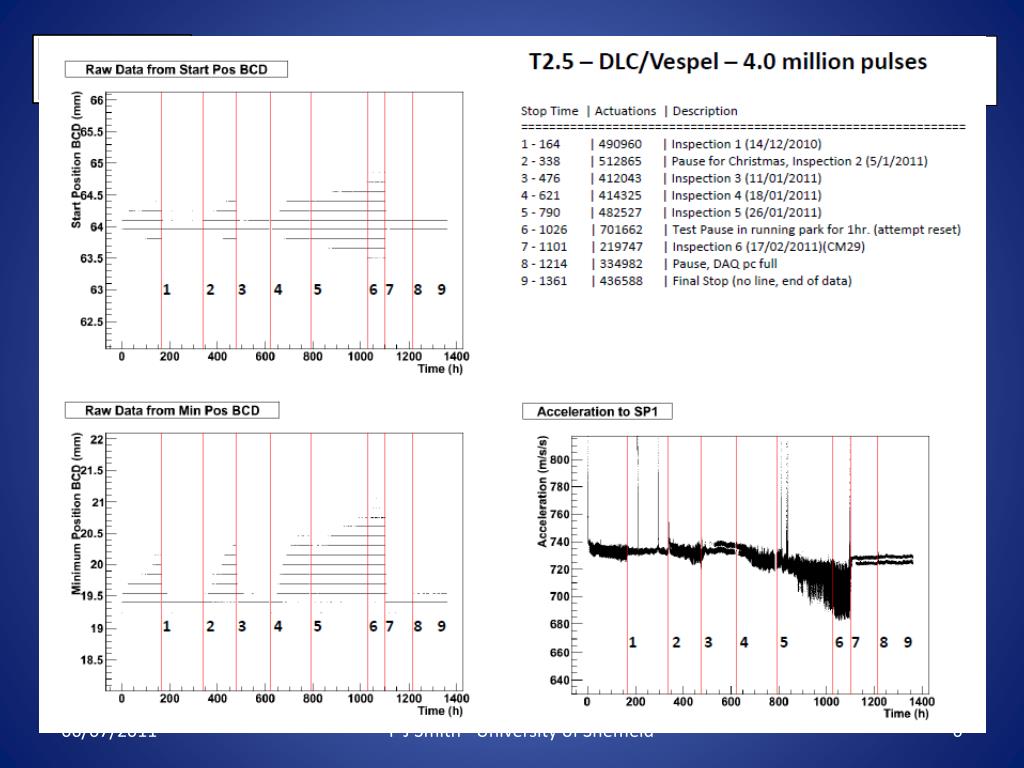Click the '780' tick on Acceleration axis
Screen dimensions: 1024x768
click(560, 487)
